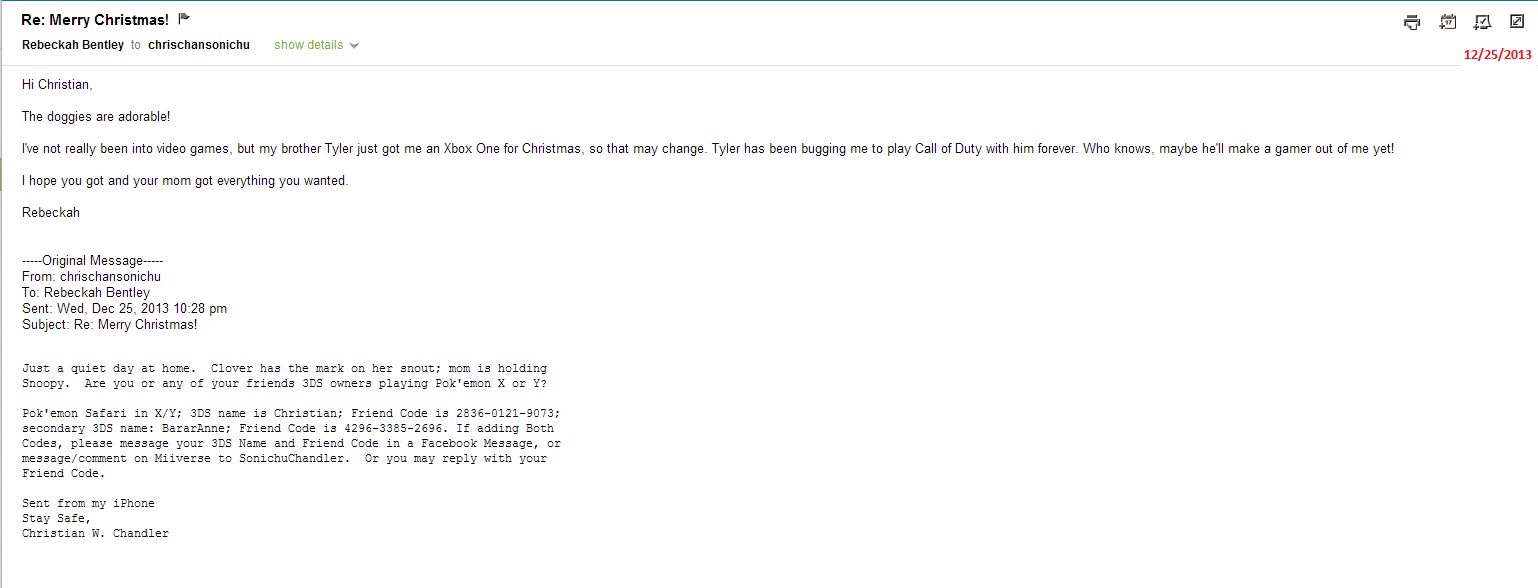Viewport: 1538px width, 588px height.
Task: Click the red 12/25/2013 date label
Action: point(1497,55)
